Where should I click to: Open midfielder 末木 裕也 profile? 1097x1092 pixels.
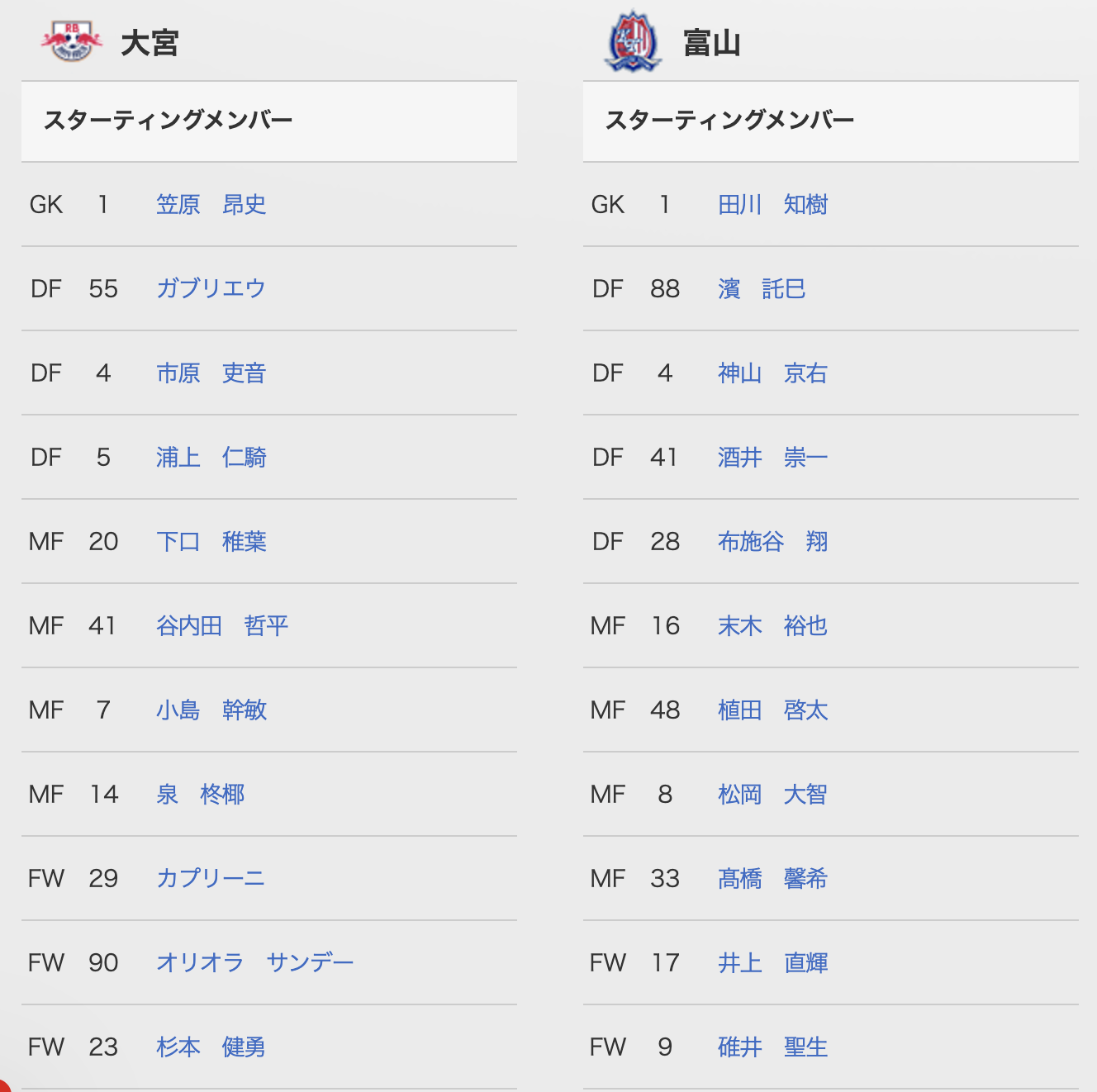point(773,625)
